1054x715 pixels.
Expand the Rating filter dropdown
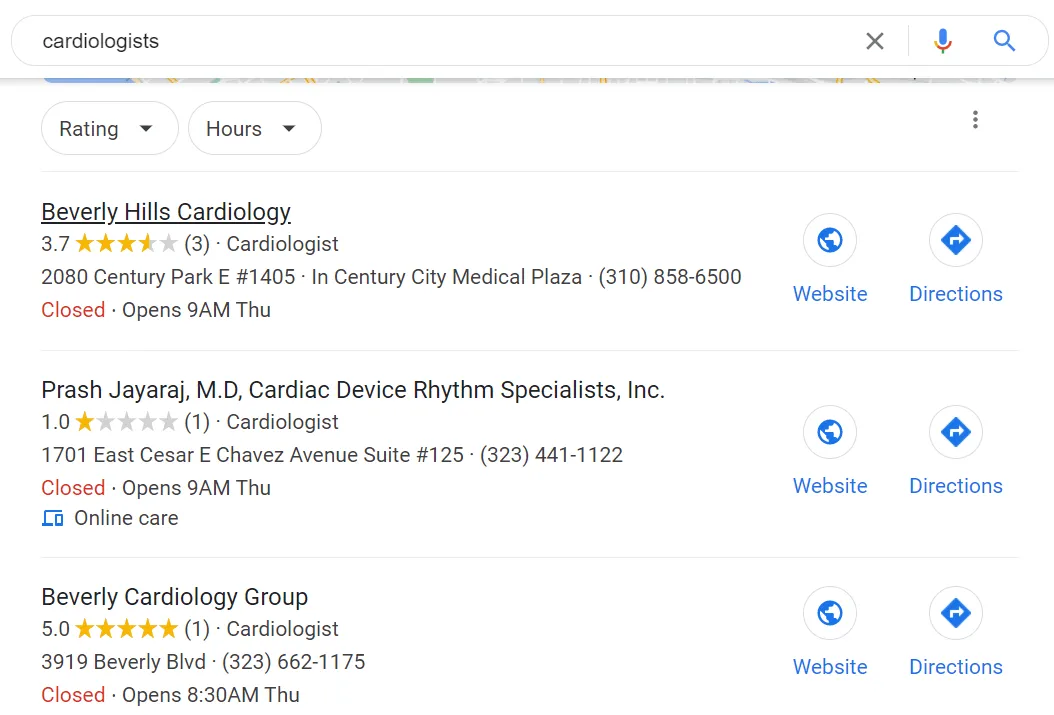click(x=109, y=129)
